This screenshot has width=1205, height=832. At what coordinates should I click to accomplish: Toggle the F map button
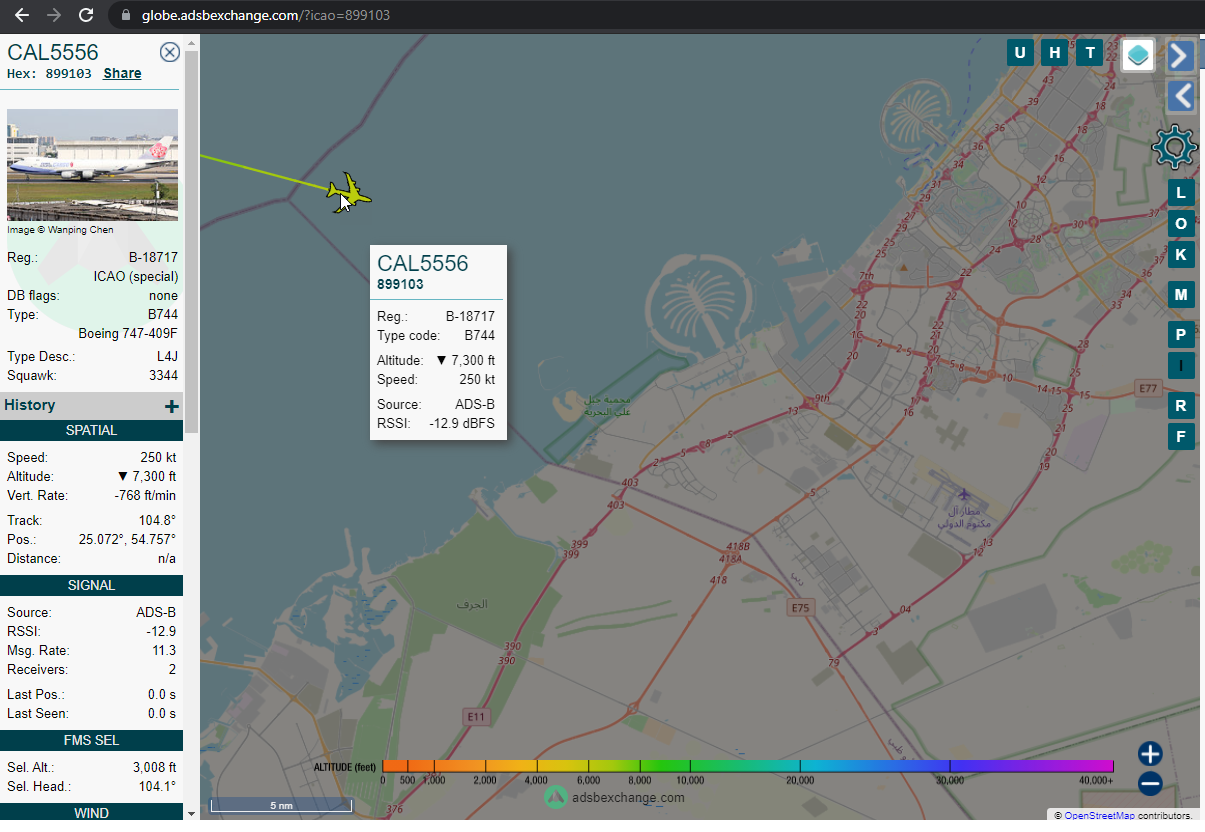(x=1181, y=437)
